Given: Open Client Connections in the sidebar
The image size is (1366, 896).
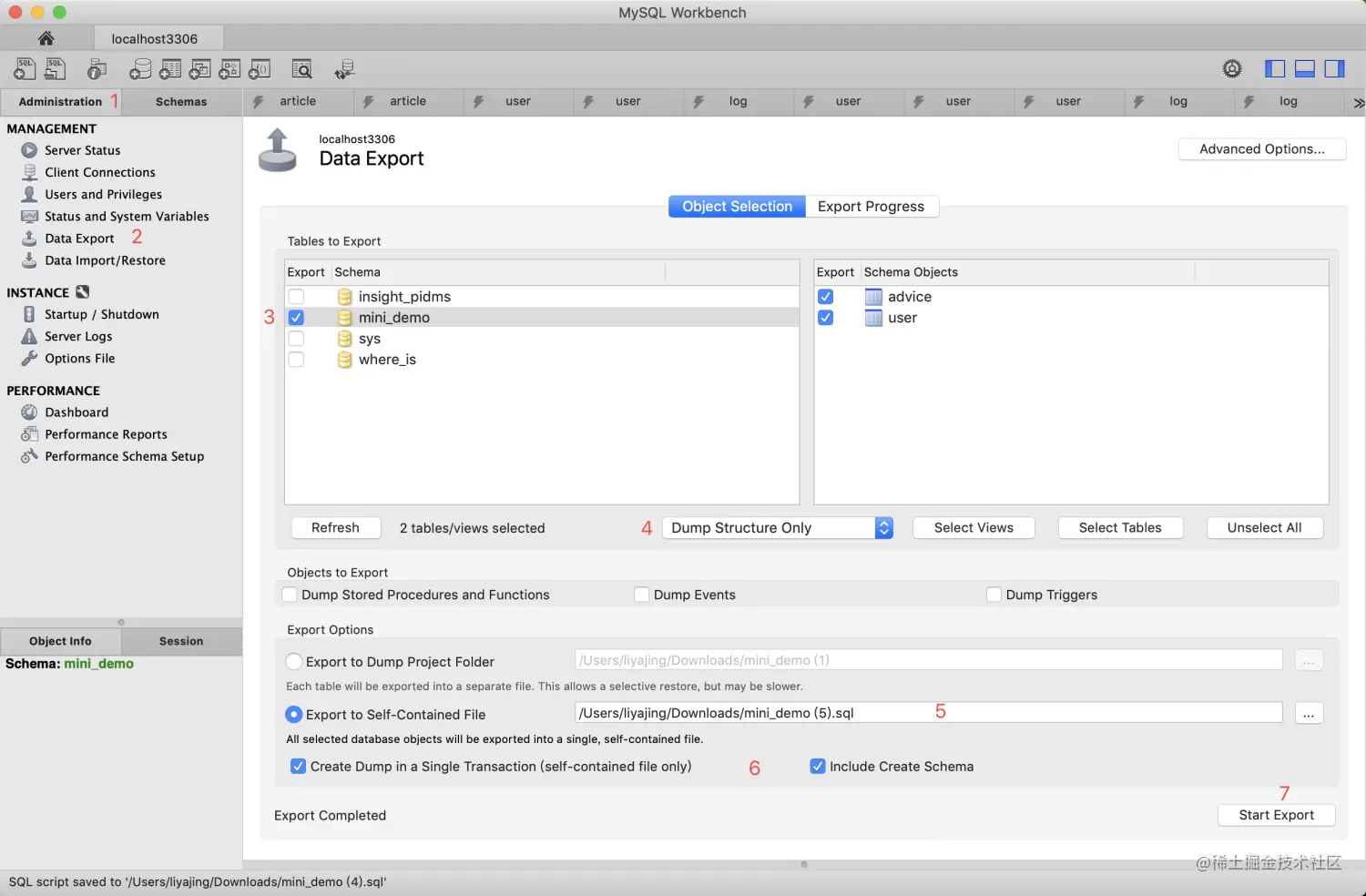Looking at the screenshot, I should tap(100, 172).
